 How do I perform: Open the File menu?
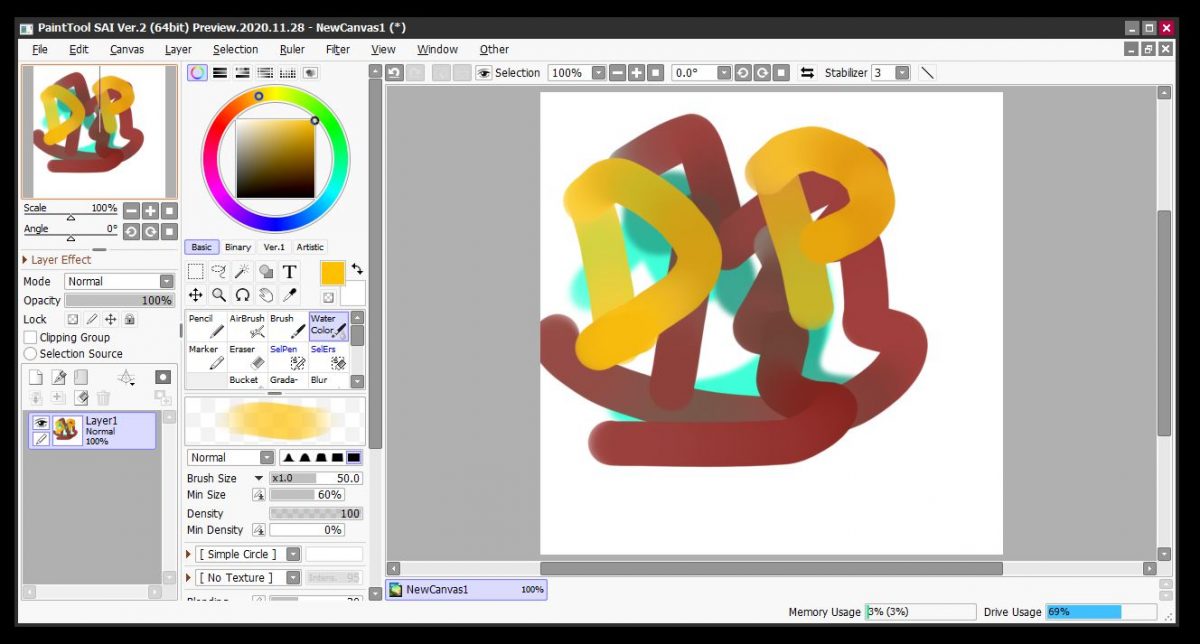pyautogui.click(x=40, y=49)
